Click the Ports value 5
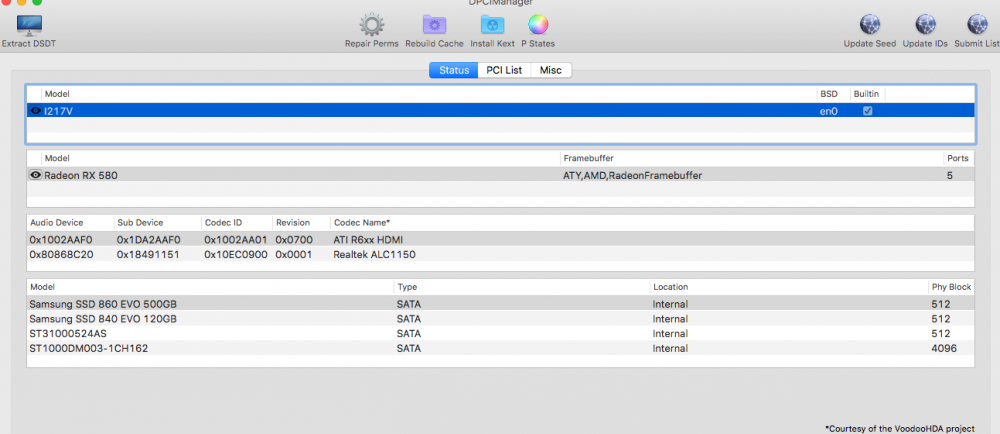The image size is (1000, 434). tap(950, 175)
